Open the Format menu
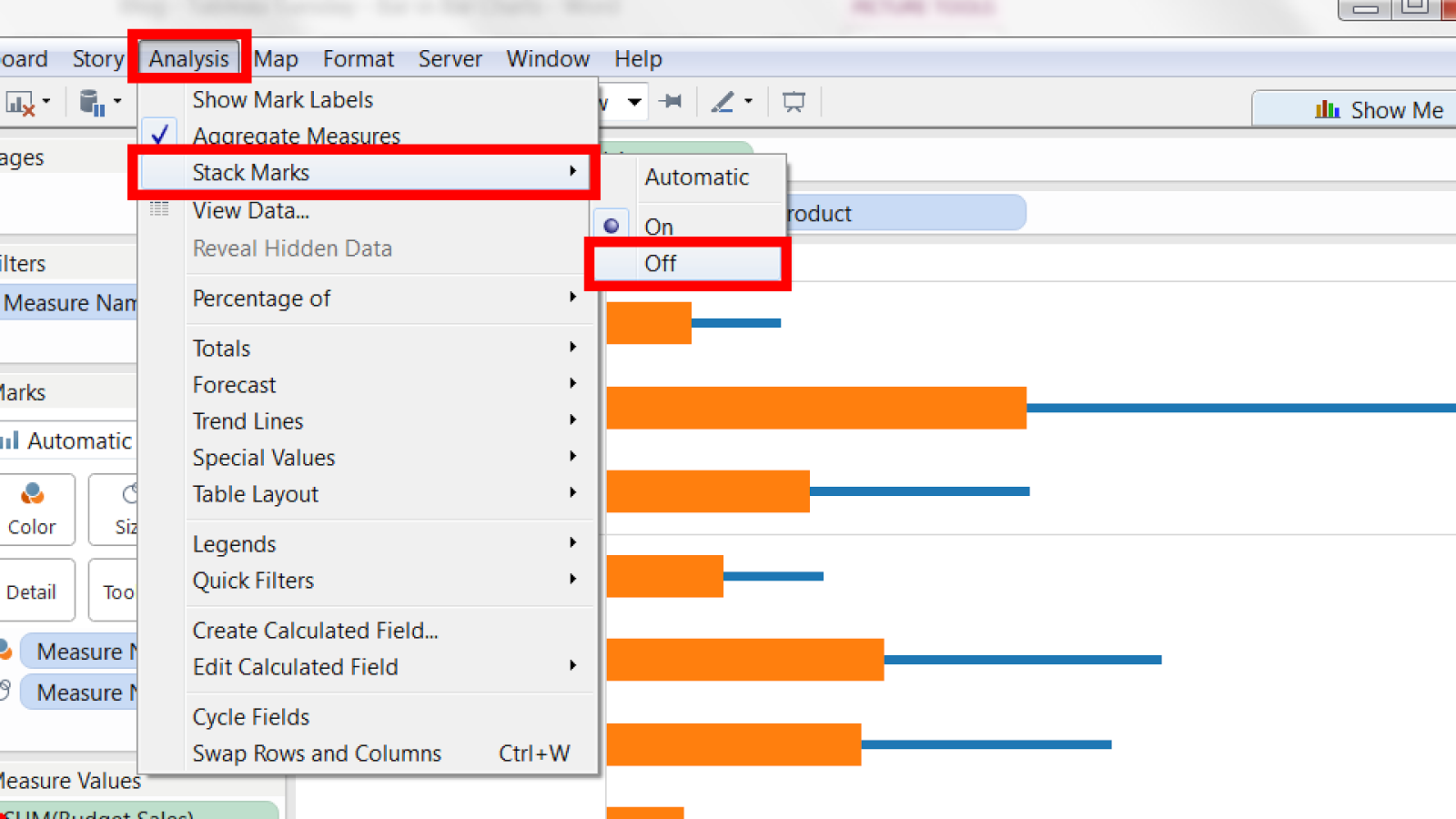This screenshot has height=819, width=1456. point(358,58)
